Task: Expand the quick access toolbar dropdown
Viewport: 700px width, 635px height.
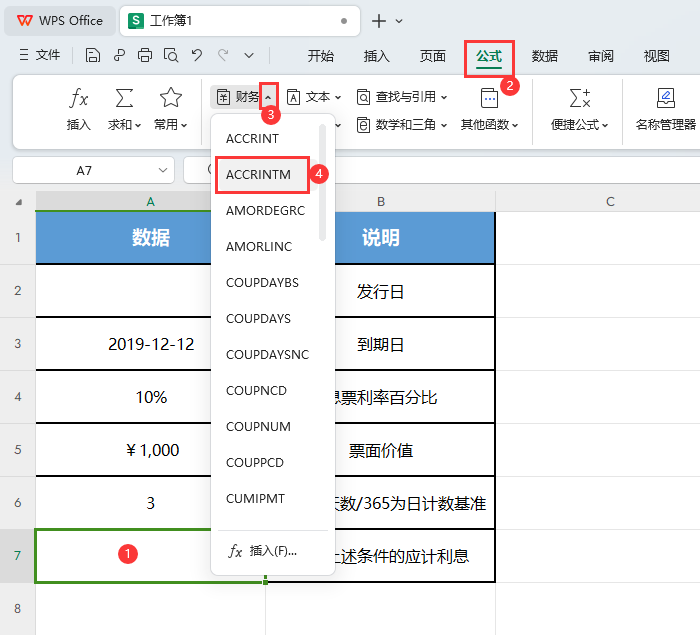Action: coord(249,56)
